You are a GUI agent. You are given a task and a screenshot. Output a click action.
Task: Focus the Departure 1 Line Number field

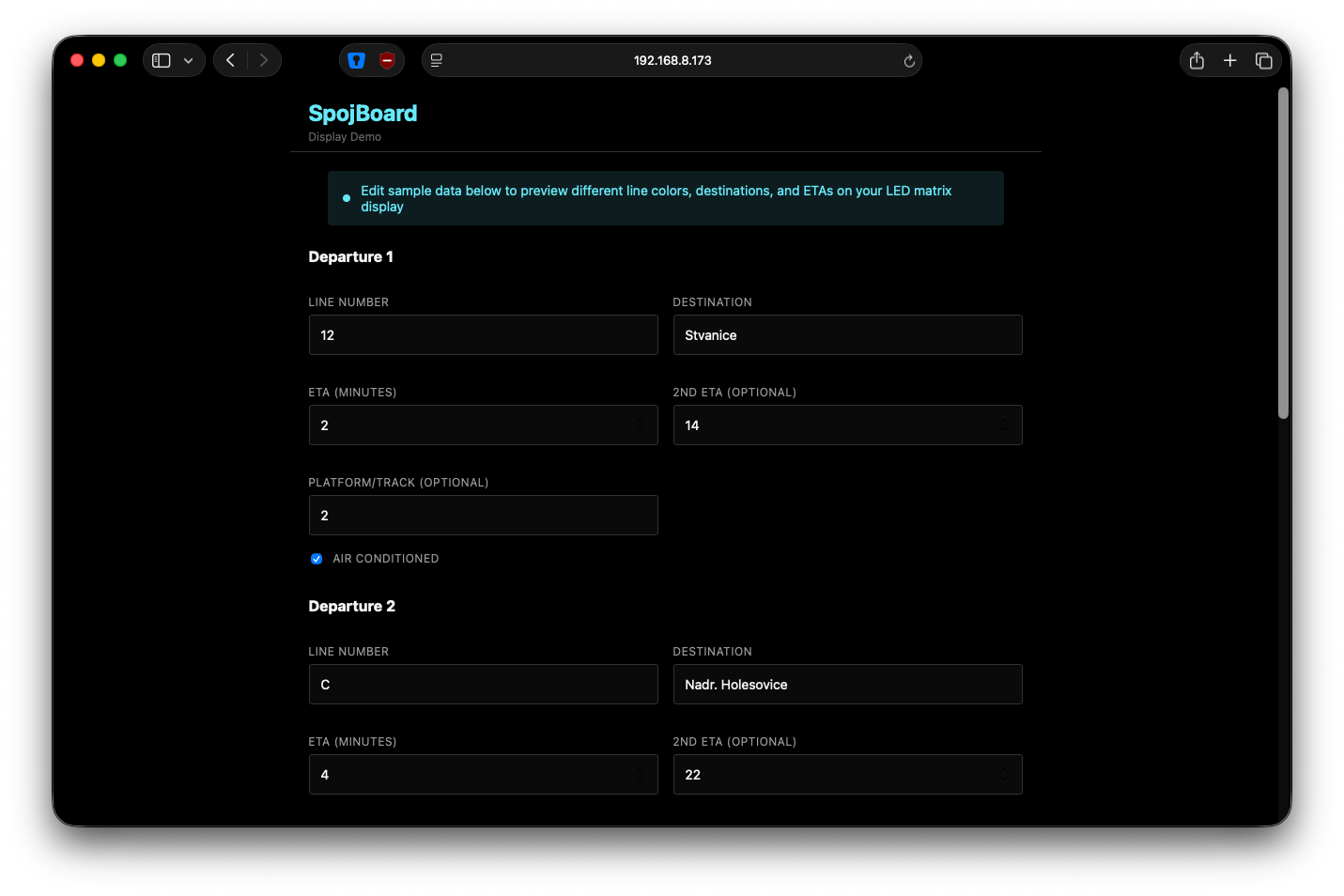[483, 335]
